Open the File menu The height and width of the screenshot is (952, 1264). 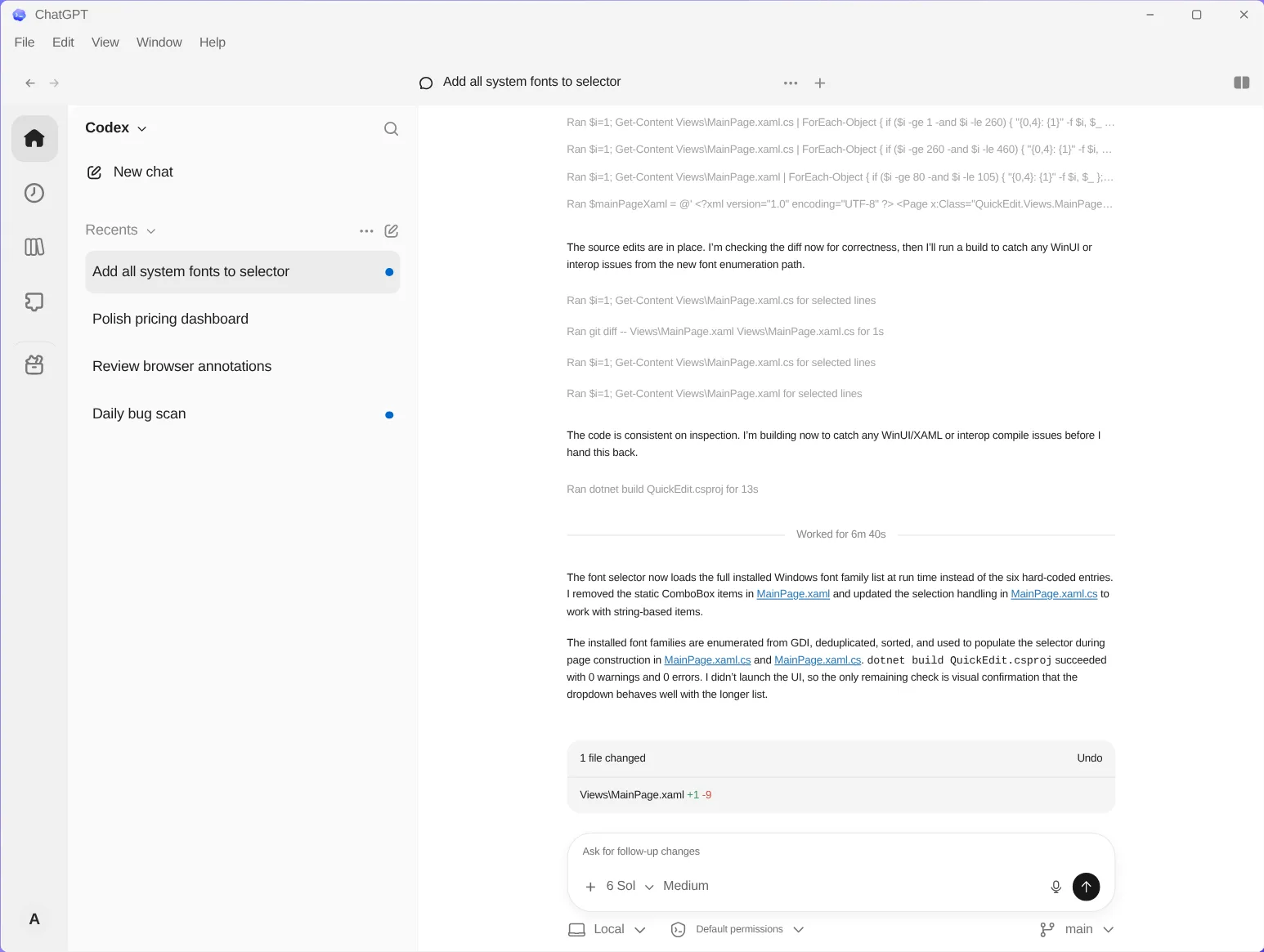click(x=25, y=42)
